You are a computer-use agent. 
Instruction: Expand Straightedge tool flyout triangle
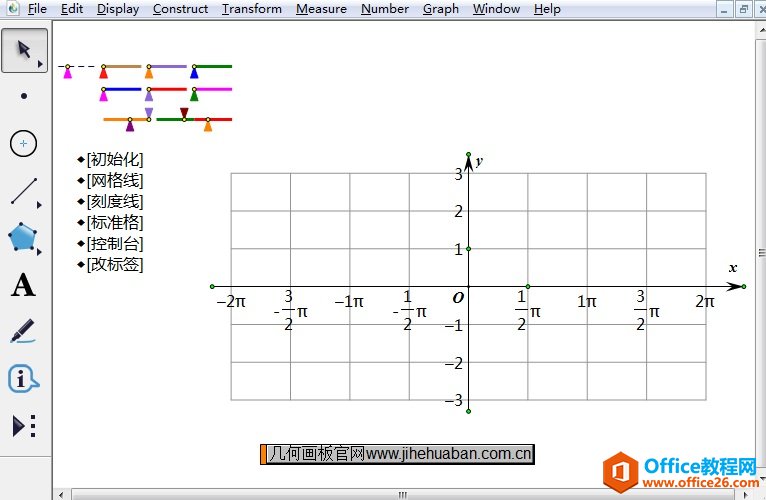click(x=39, y=205)
